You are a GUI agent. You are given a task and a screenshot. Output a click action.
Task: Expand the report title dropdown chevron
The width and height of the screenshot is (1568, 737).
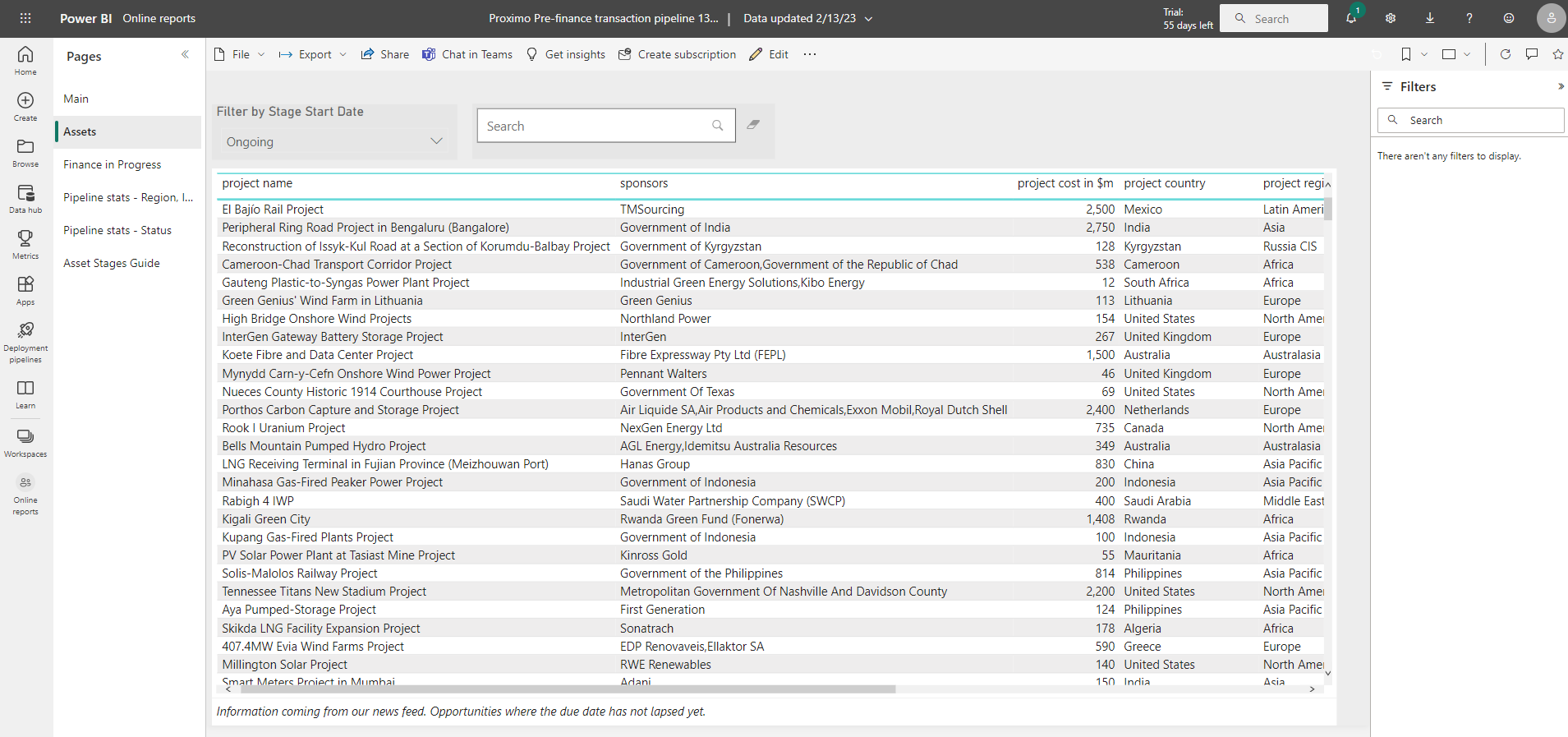[869, 18]
